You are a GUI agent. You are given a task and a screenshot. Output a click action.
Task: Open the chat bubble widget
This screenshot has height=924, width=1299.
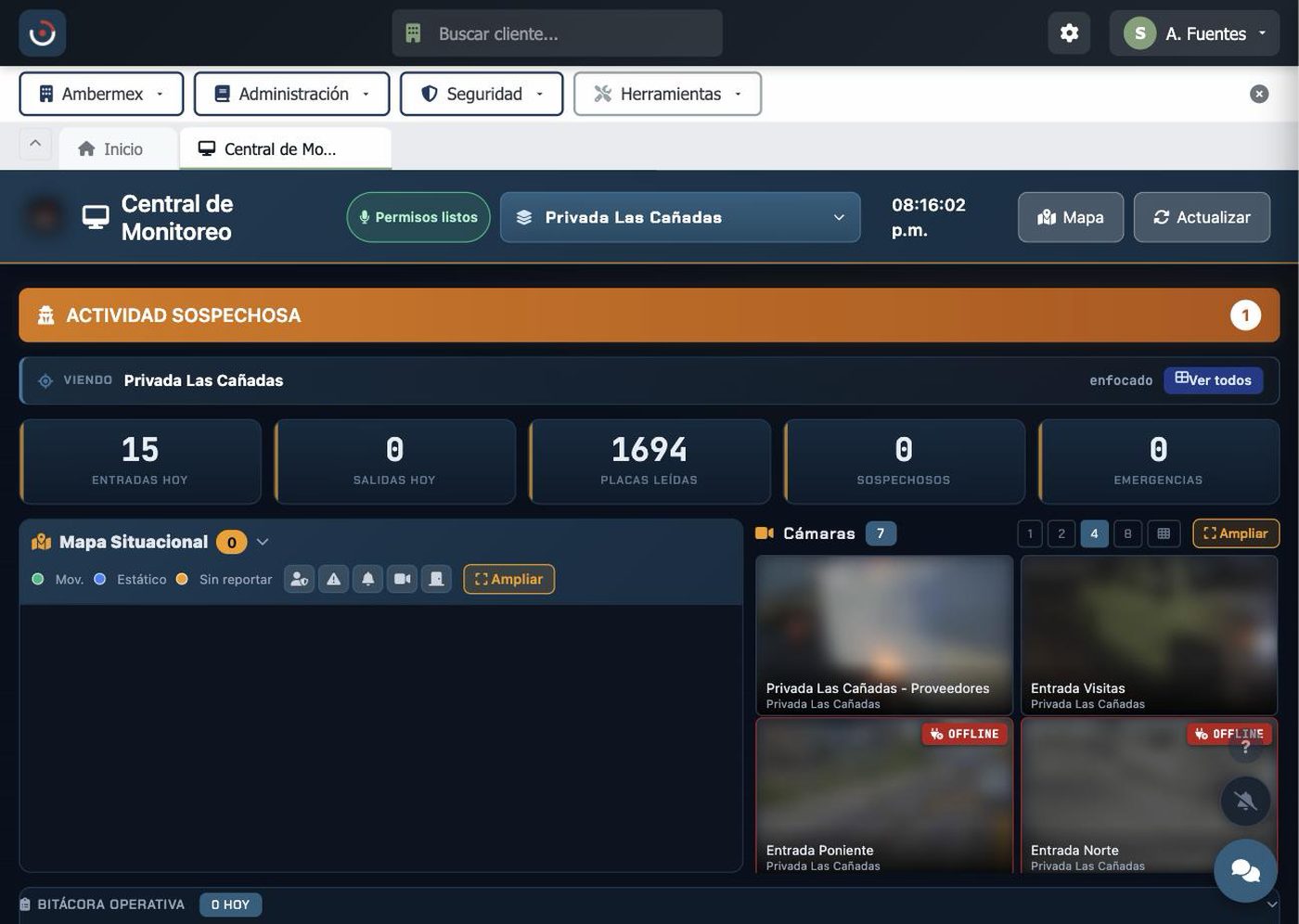click(x=1245, y=870)
